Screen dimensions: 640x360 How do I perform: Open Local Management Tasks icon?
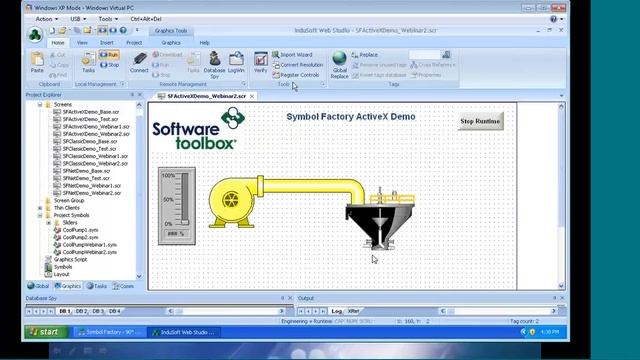tap(88, 62)
